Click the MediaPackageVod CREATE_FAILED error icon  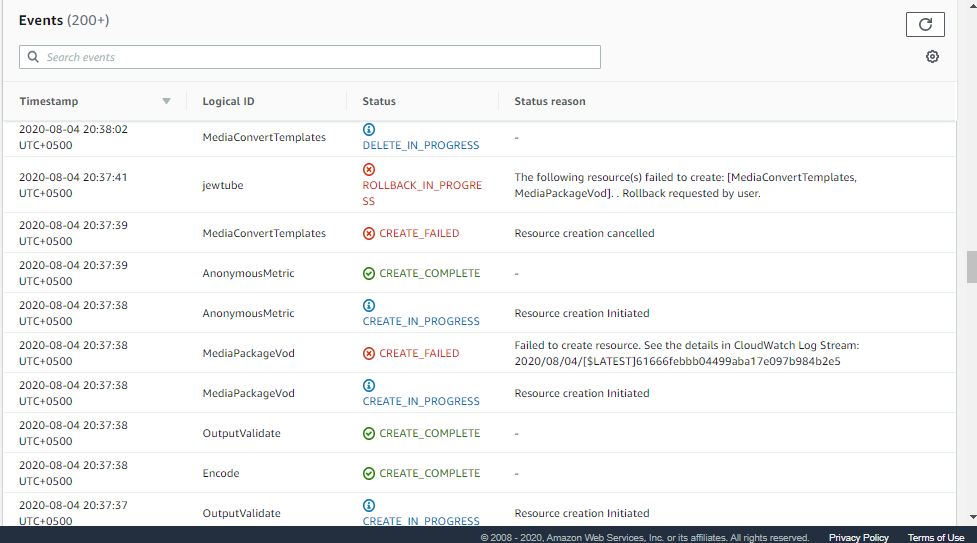pos(369,353)
